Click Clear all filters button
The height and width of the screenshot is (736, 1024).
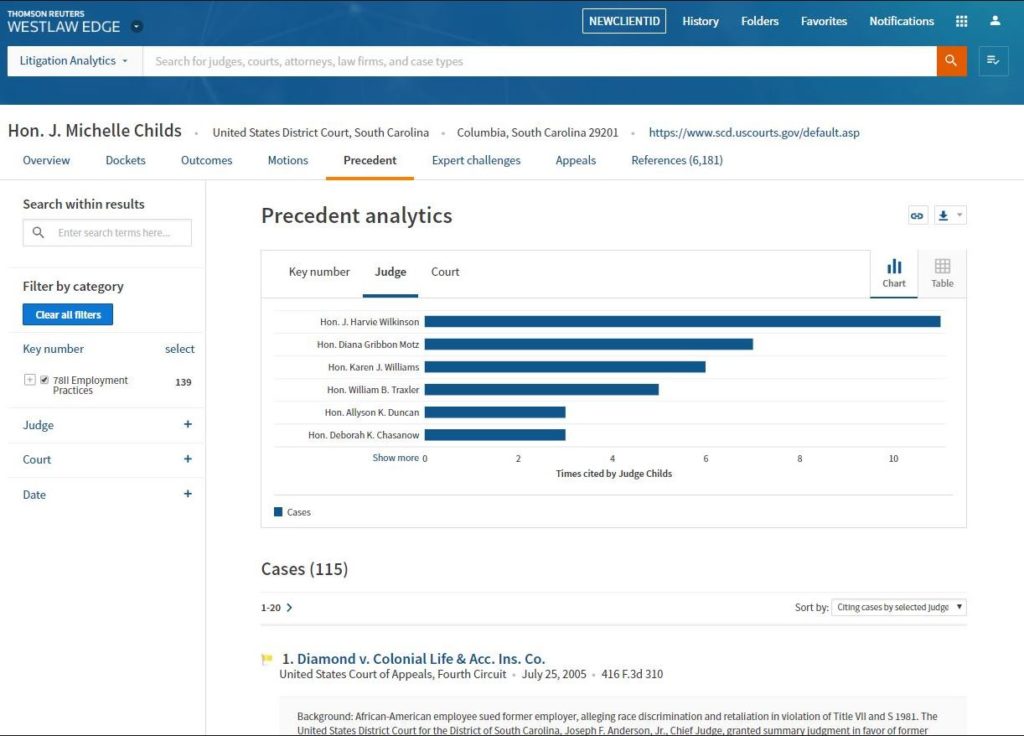point(68,315)
